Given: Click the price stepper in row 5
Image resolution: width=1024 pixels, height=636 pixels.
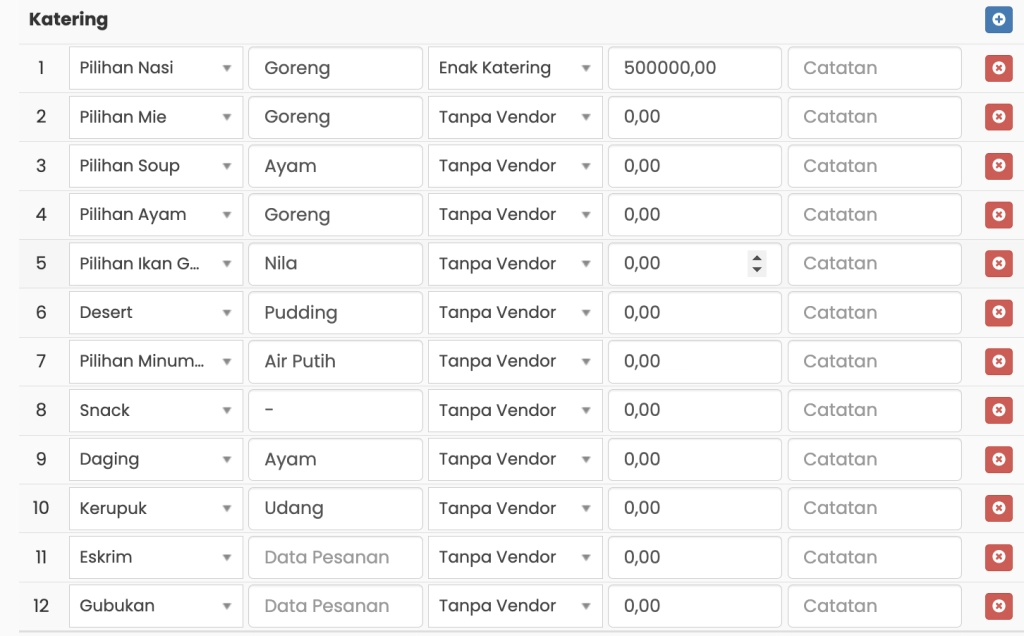Looking at the screenshot, I should (x=757, y=264).
